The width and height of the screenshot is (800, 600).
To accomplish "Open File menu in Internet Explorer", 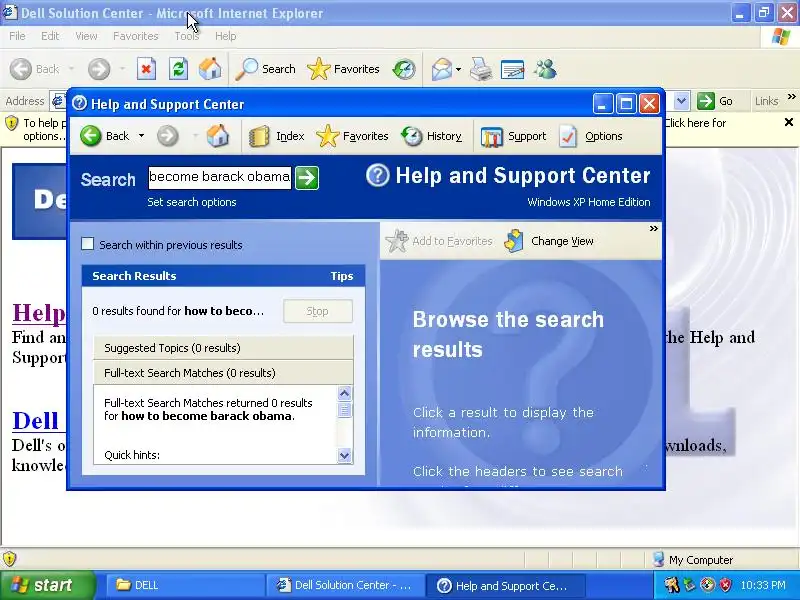I will (17, 36).
